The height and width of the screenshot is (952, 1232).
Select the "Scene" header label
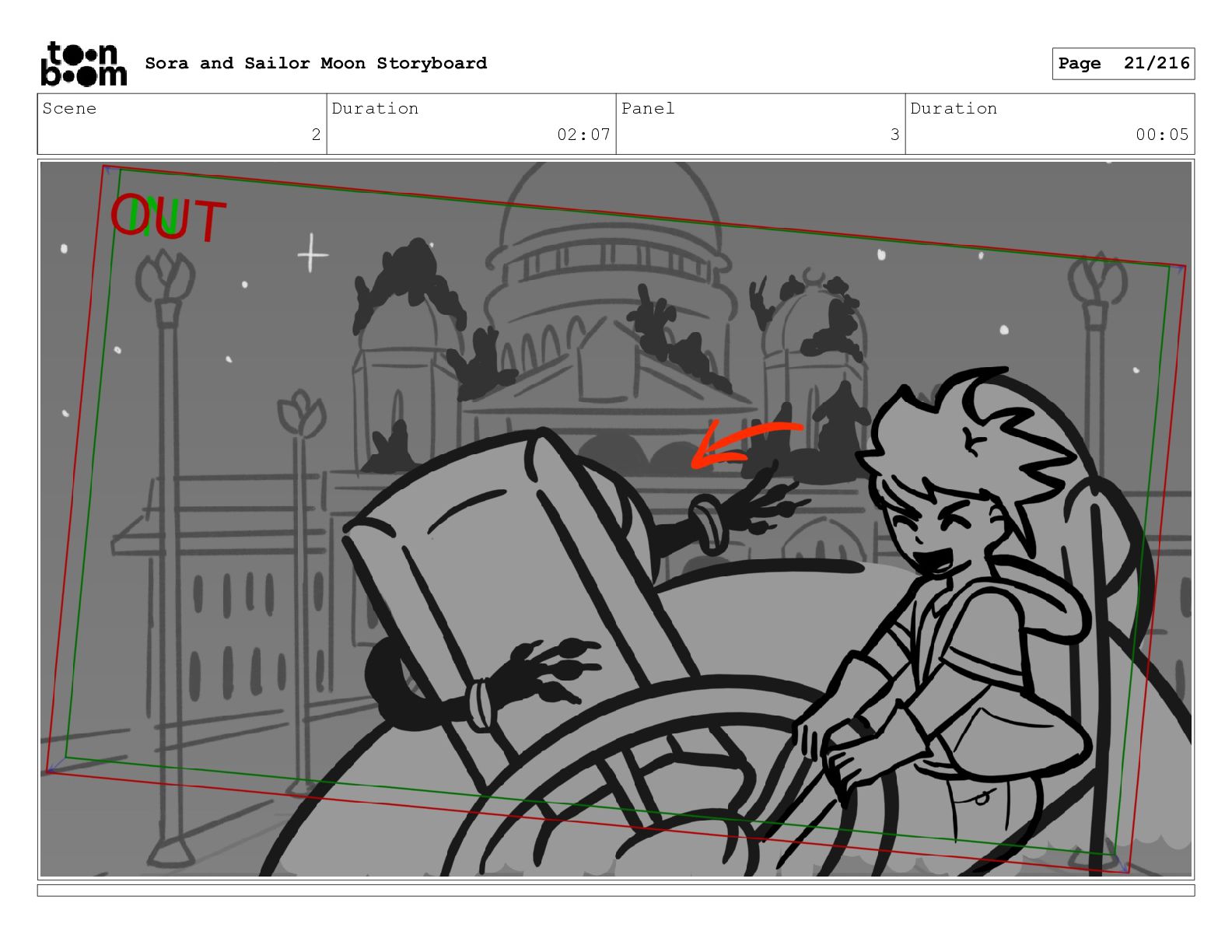(x=69, y=108)
